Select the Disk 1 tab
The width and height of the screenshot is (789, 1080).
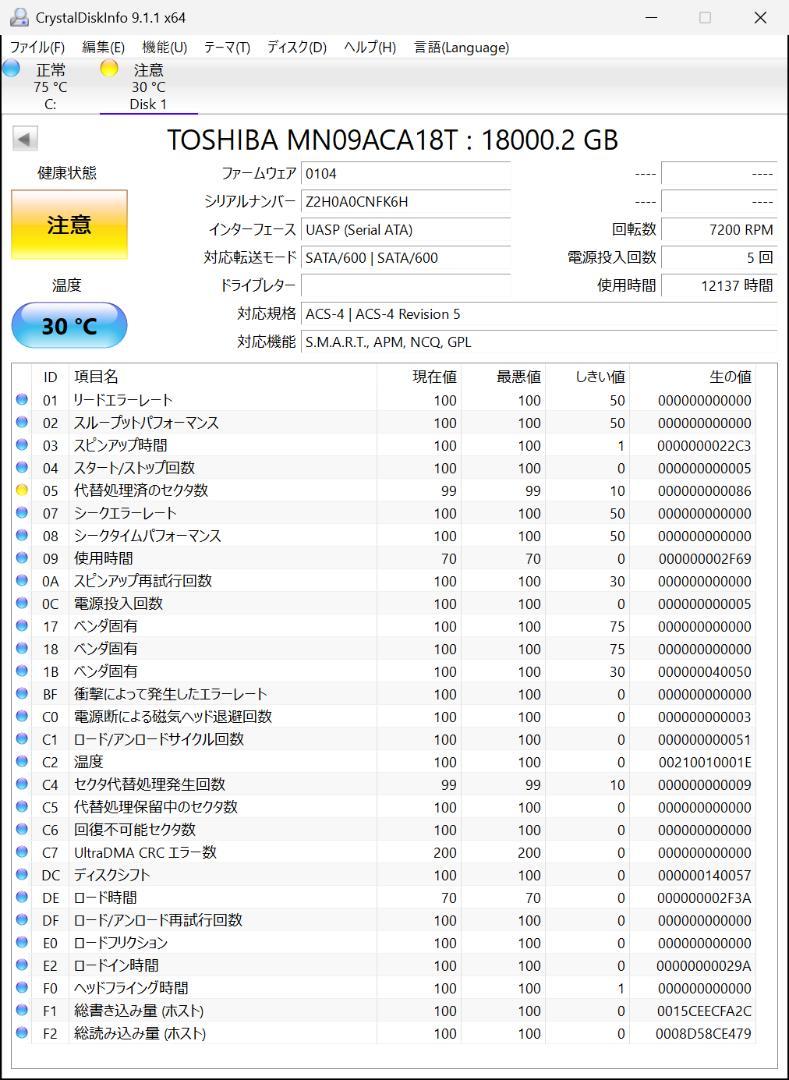(x=149, y=86)
